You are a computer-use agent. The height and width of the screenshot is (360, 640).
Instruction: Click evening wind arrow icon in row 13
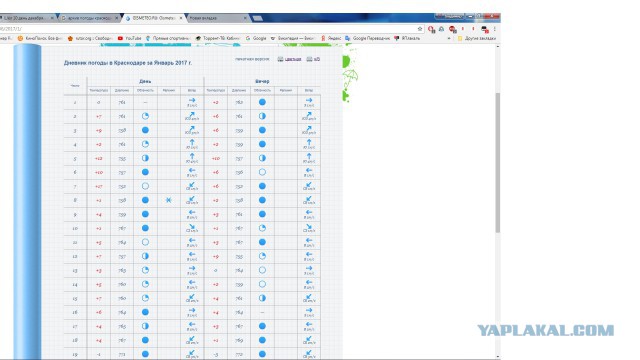(x=309, y=268)
